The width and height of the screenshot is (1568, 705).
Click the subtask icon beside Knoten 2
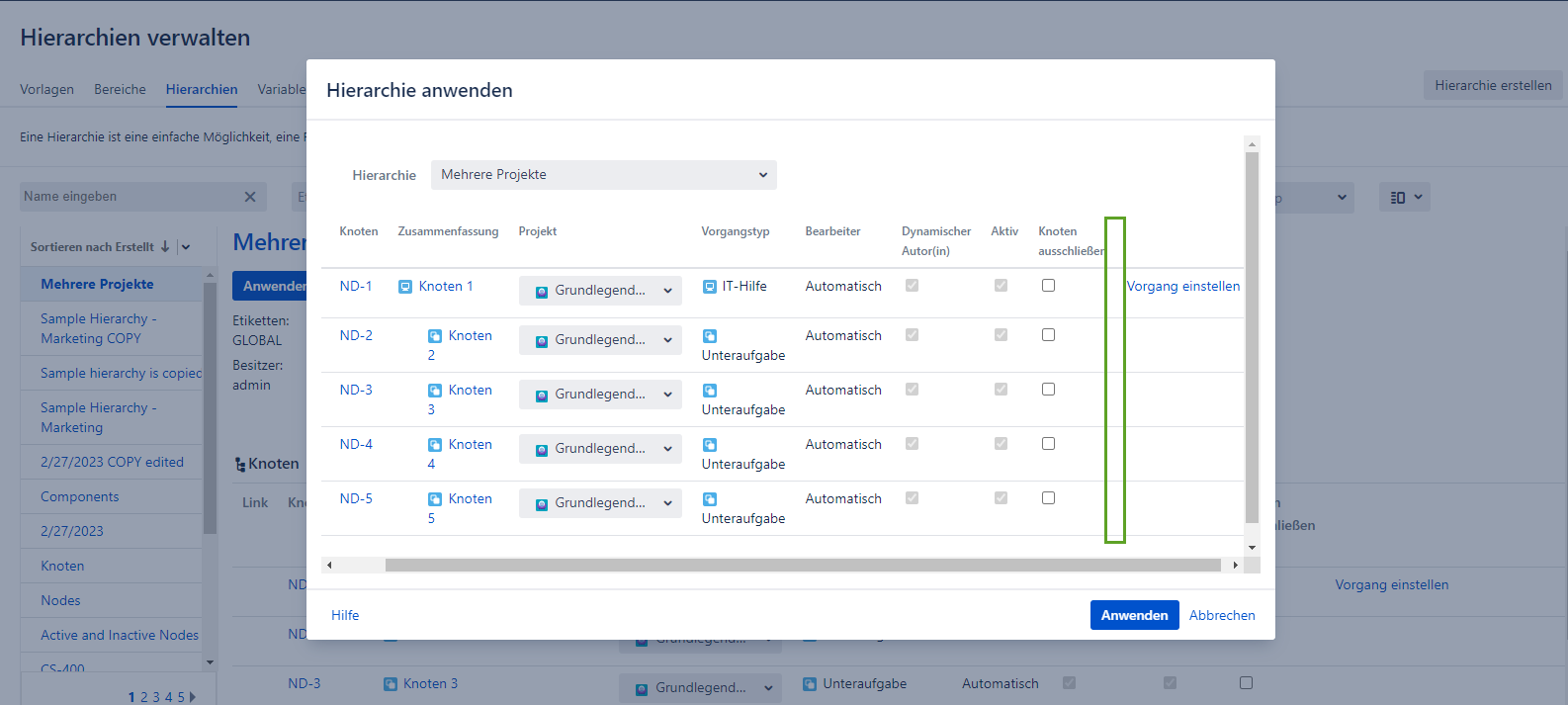(x=435, y=336)
